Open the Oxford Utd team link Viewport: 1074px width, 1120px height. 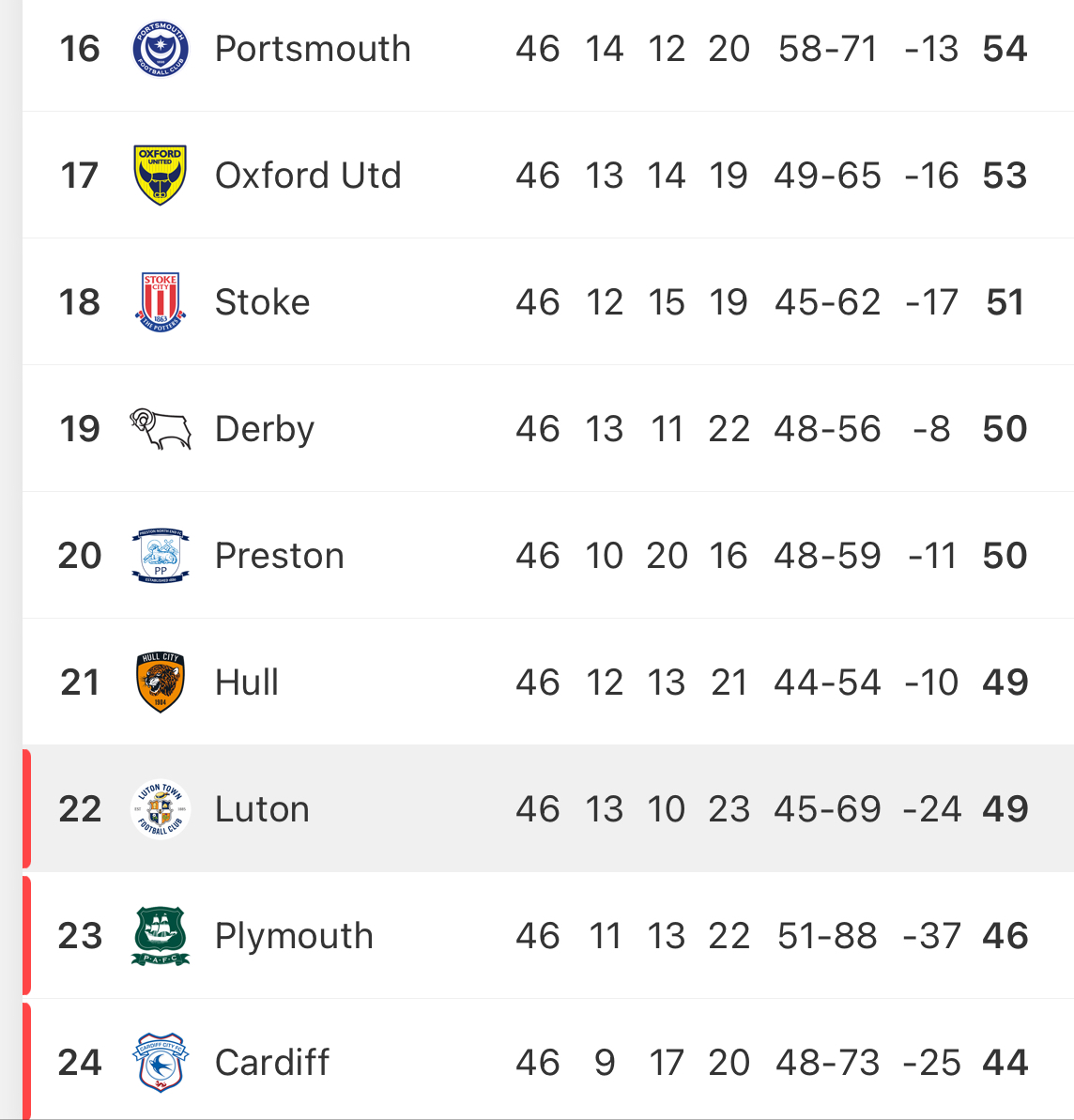tap(308, 176)
